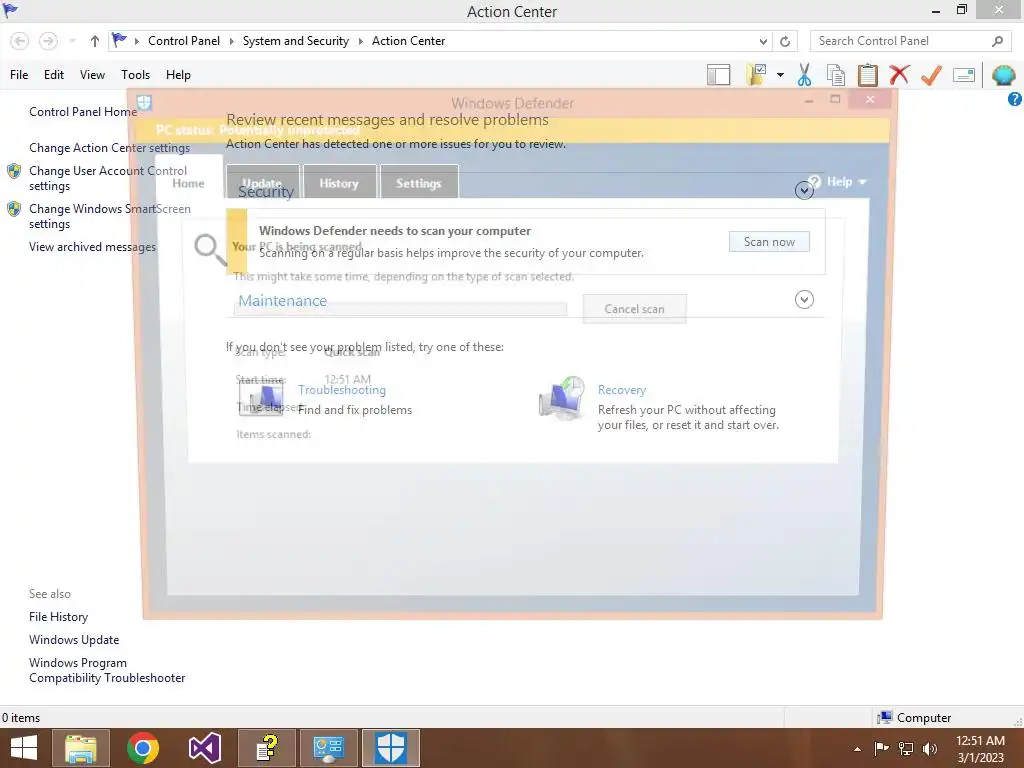1024x768 pixels.
Task: Open the Windows Start button
Action: click(24, 748)
